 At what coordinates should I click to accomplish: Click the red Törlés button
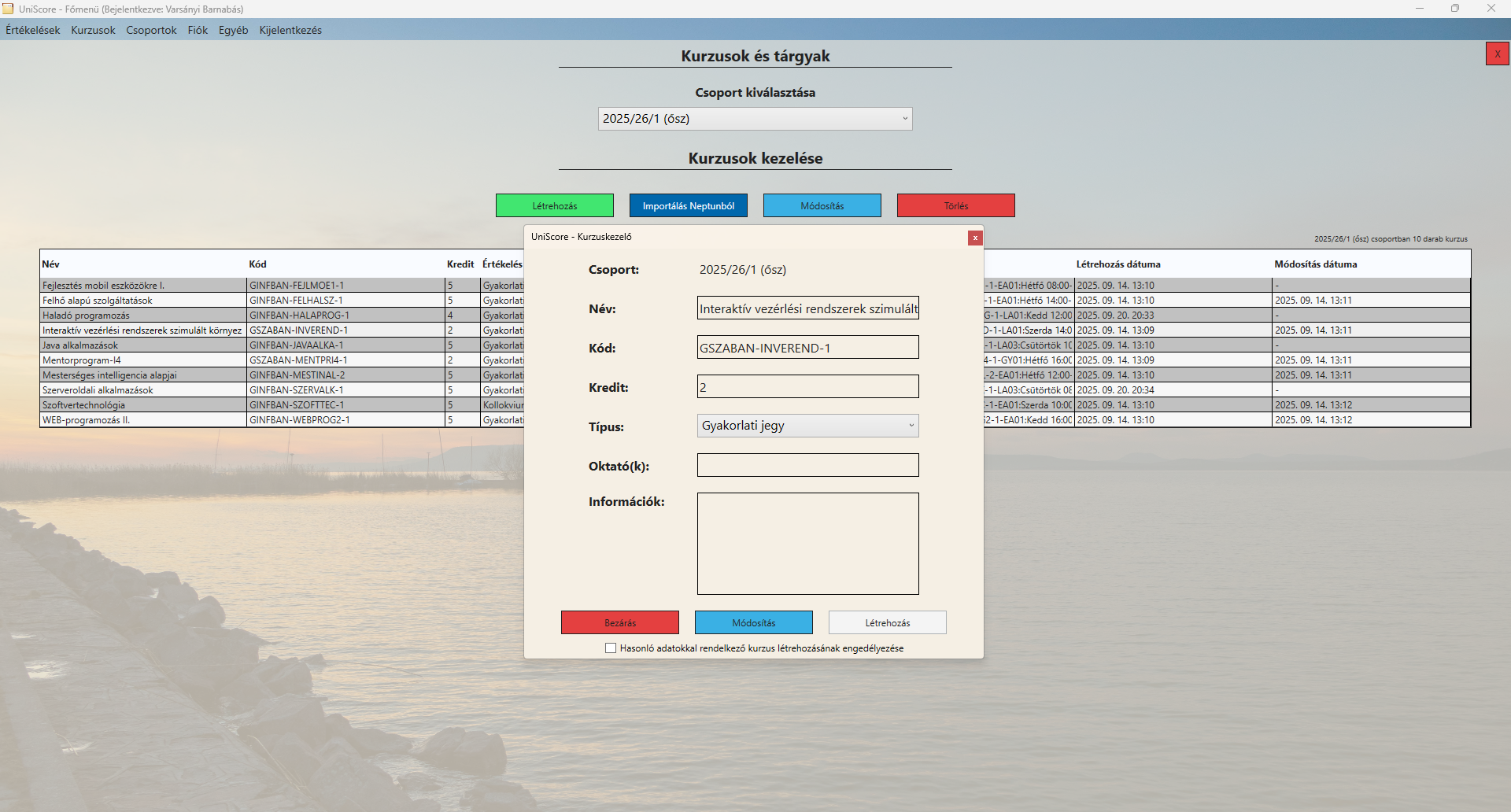(955, 205)
